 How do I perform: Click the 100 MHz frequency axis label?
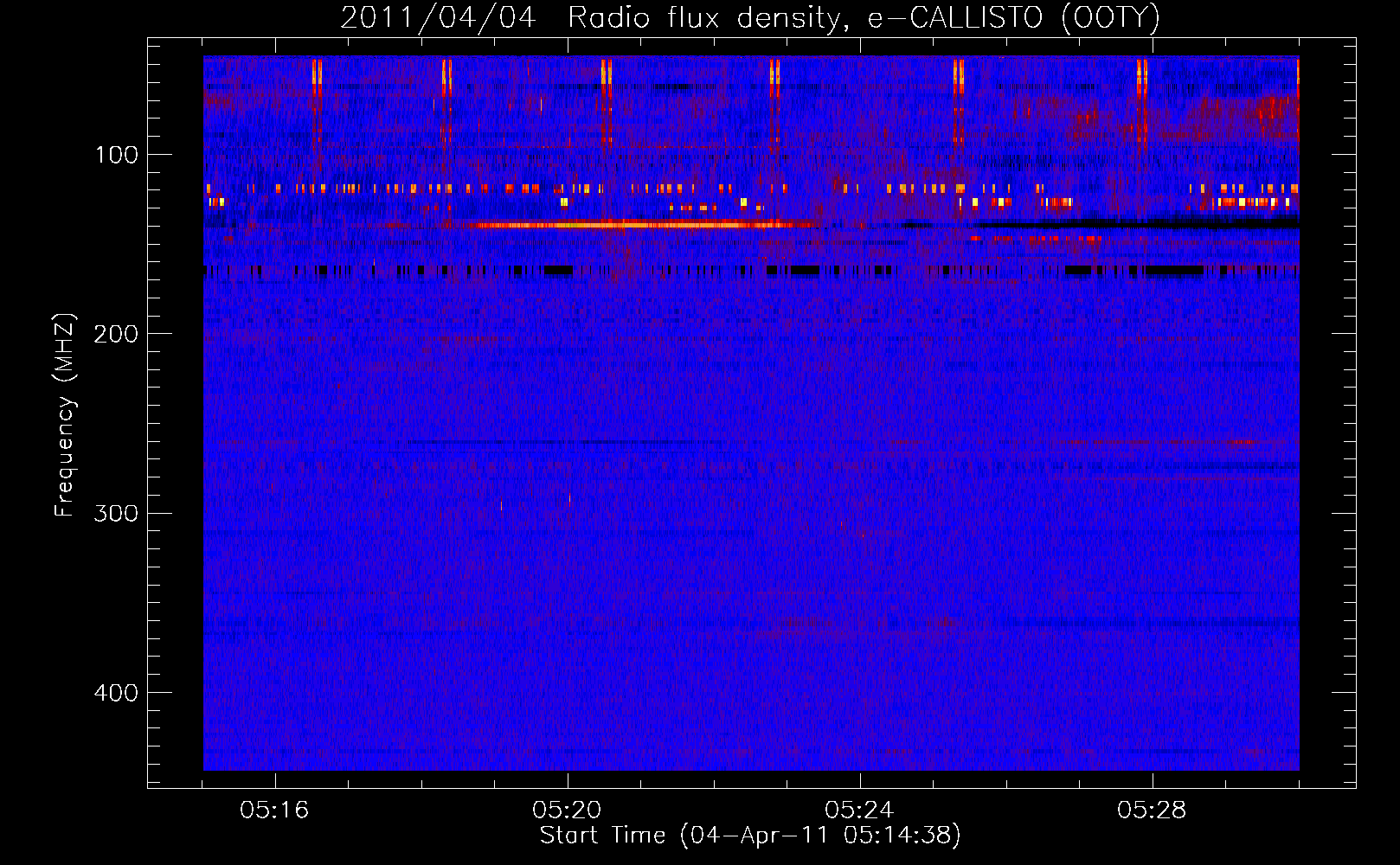pos(117,155)
